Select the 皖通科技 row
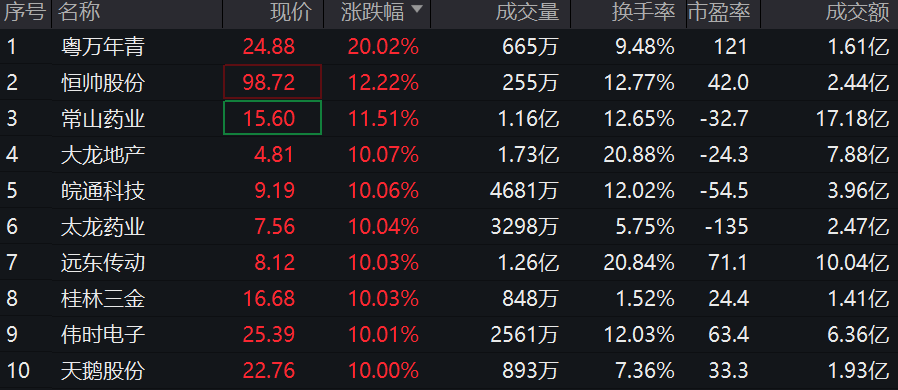Image resolution: width=898 pixels, height=390 pixels. (449, 191)
